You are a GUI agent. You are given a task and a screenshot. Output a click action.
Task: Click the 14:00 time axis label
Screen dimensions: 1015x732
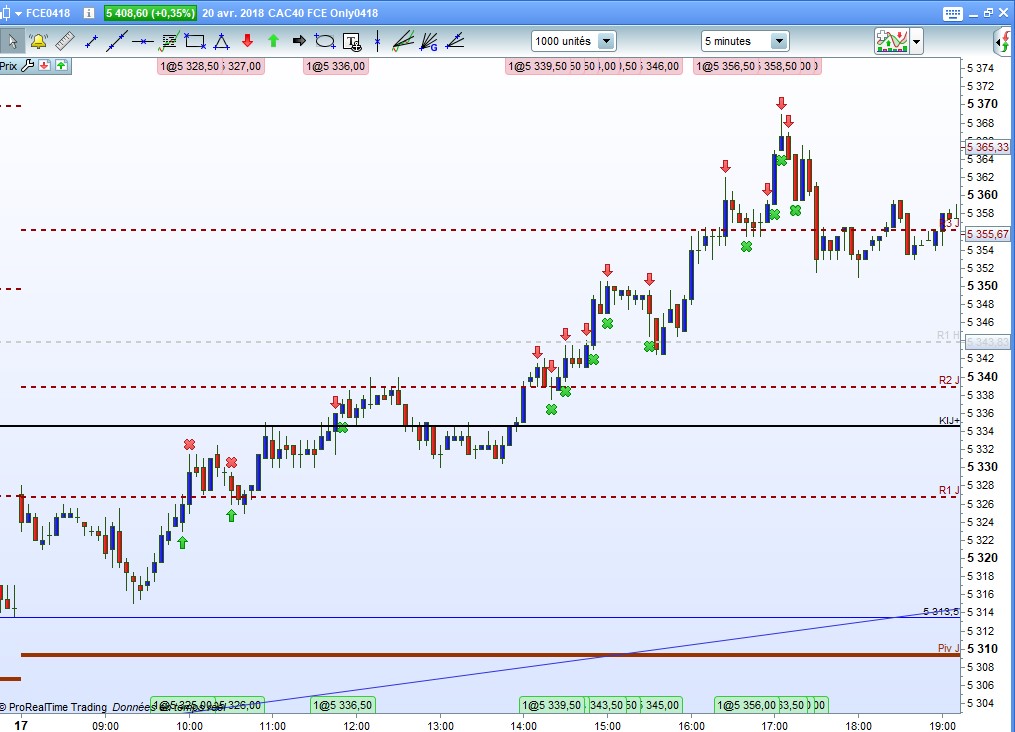(x=523, y=726)
